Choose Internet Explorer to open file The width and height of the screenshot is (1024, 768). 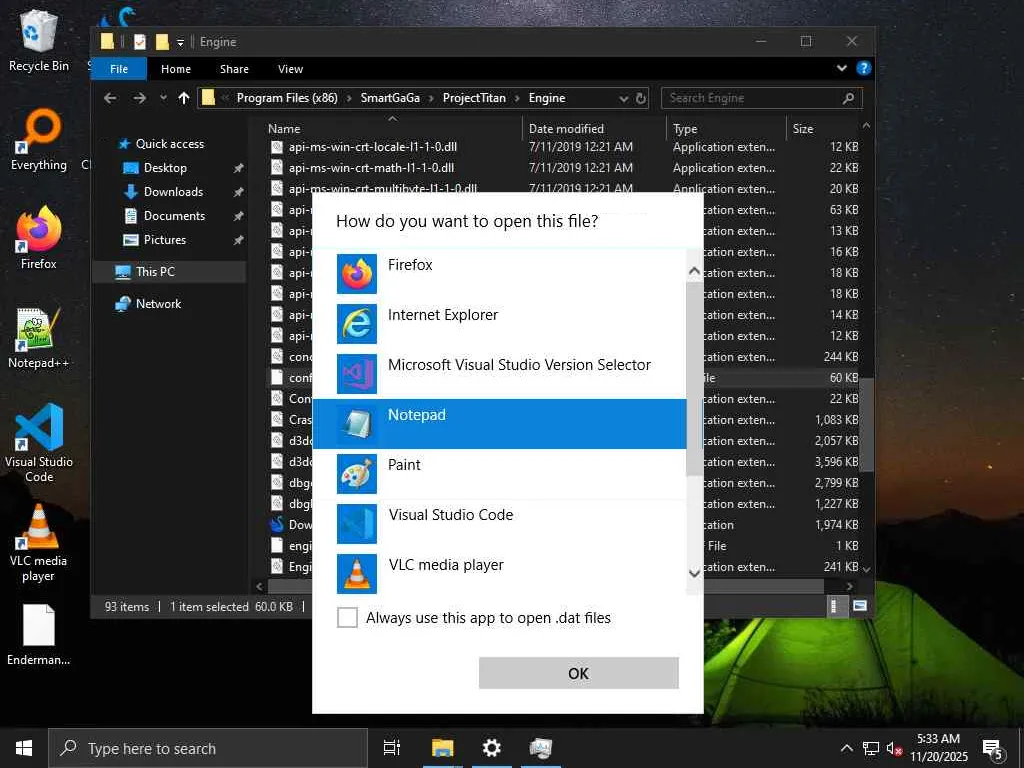pos(500,324)
